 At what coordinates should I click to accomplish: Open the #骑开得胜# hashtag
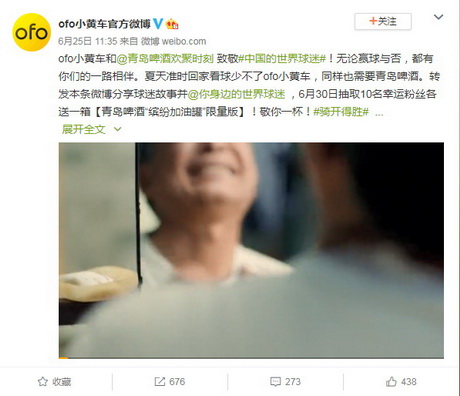coord(341,112)
